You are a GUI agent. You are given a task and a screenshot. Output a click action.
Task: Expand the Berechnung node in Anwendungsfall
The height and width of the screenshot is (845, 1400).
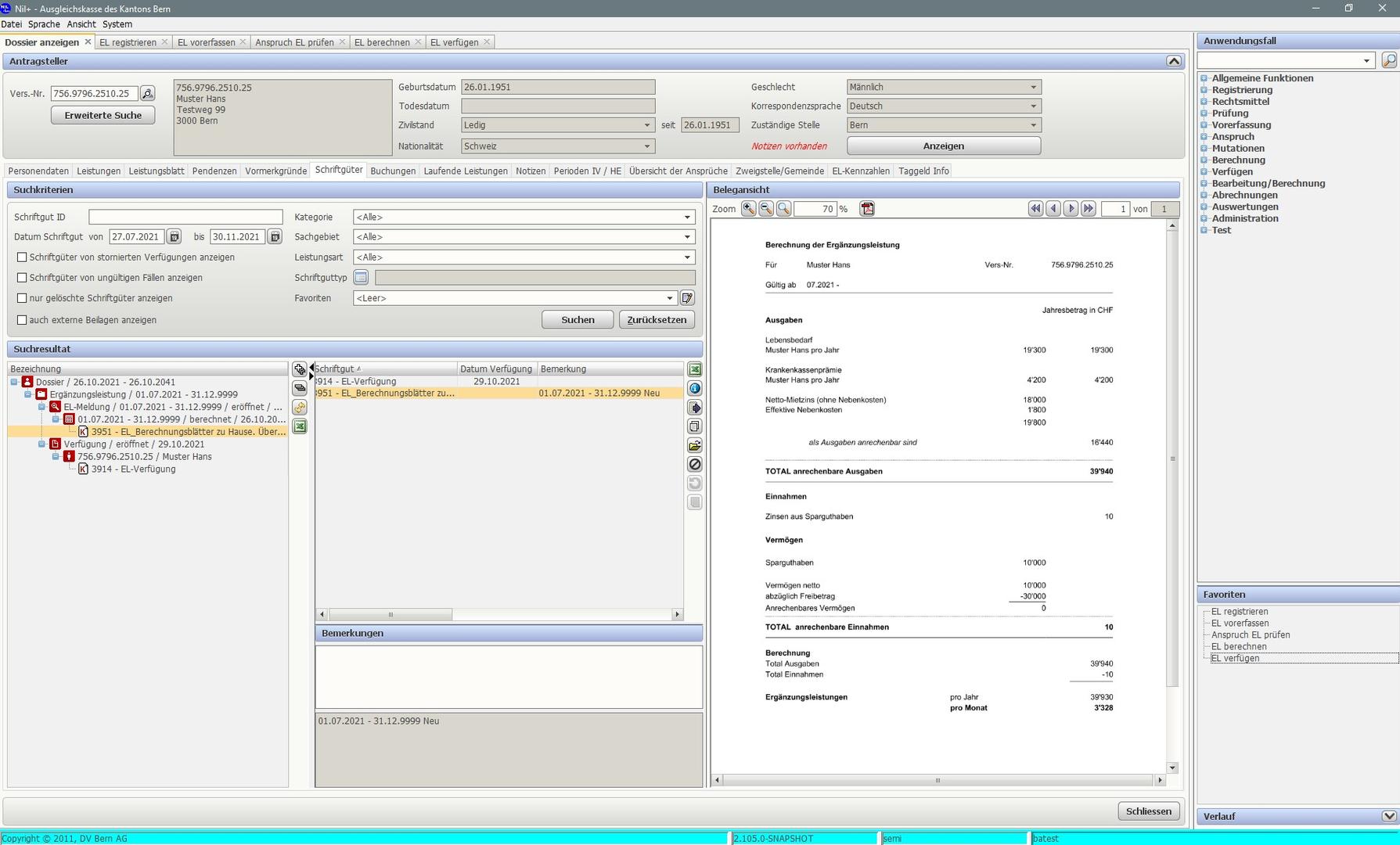tap(1204, 160)
